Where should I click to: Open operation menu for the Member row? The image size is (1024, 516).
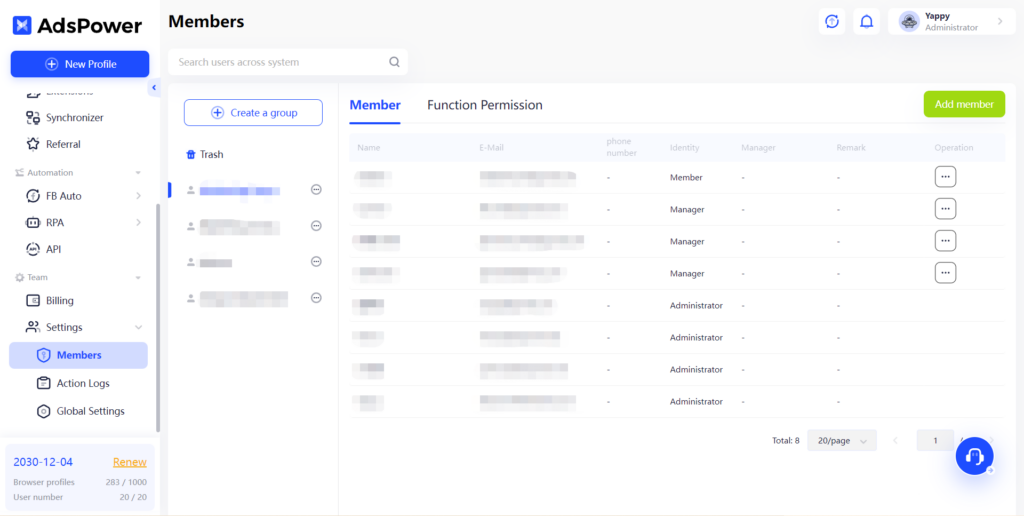click(x=945, y=177)
